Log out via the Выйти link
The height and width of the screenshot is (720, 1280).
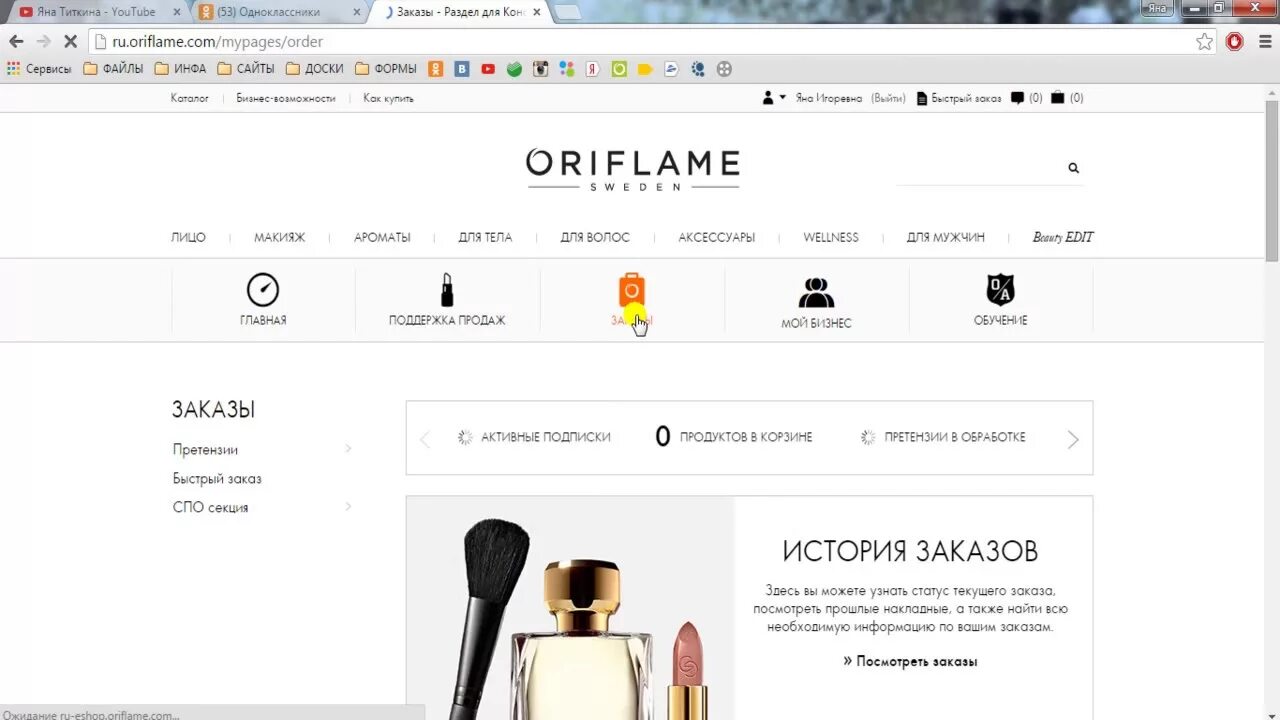[x=888, y=98]
